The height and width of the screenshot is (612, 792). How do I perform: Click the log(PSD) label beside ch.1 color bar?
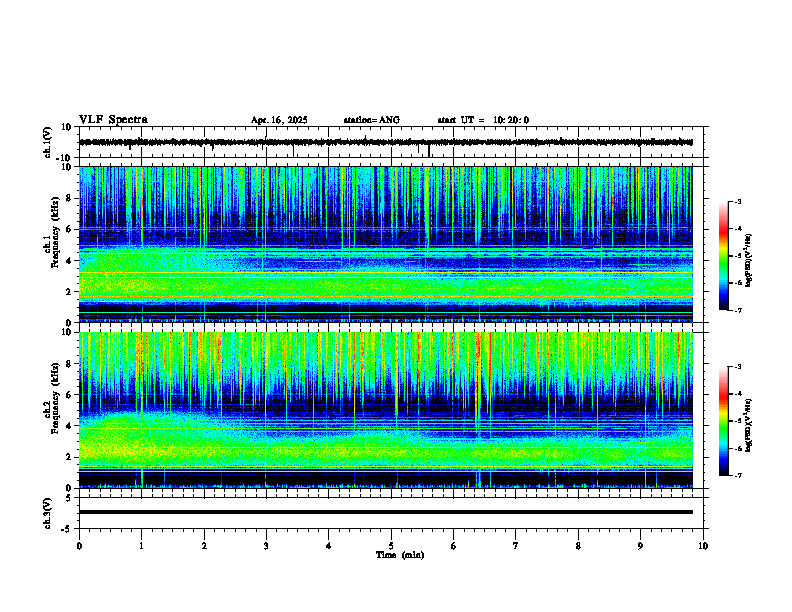[748, 261]
